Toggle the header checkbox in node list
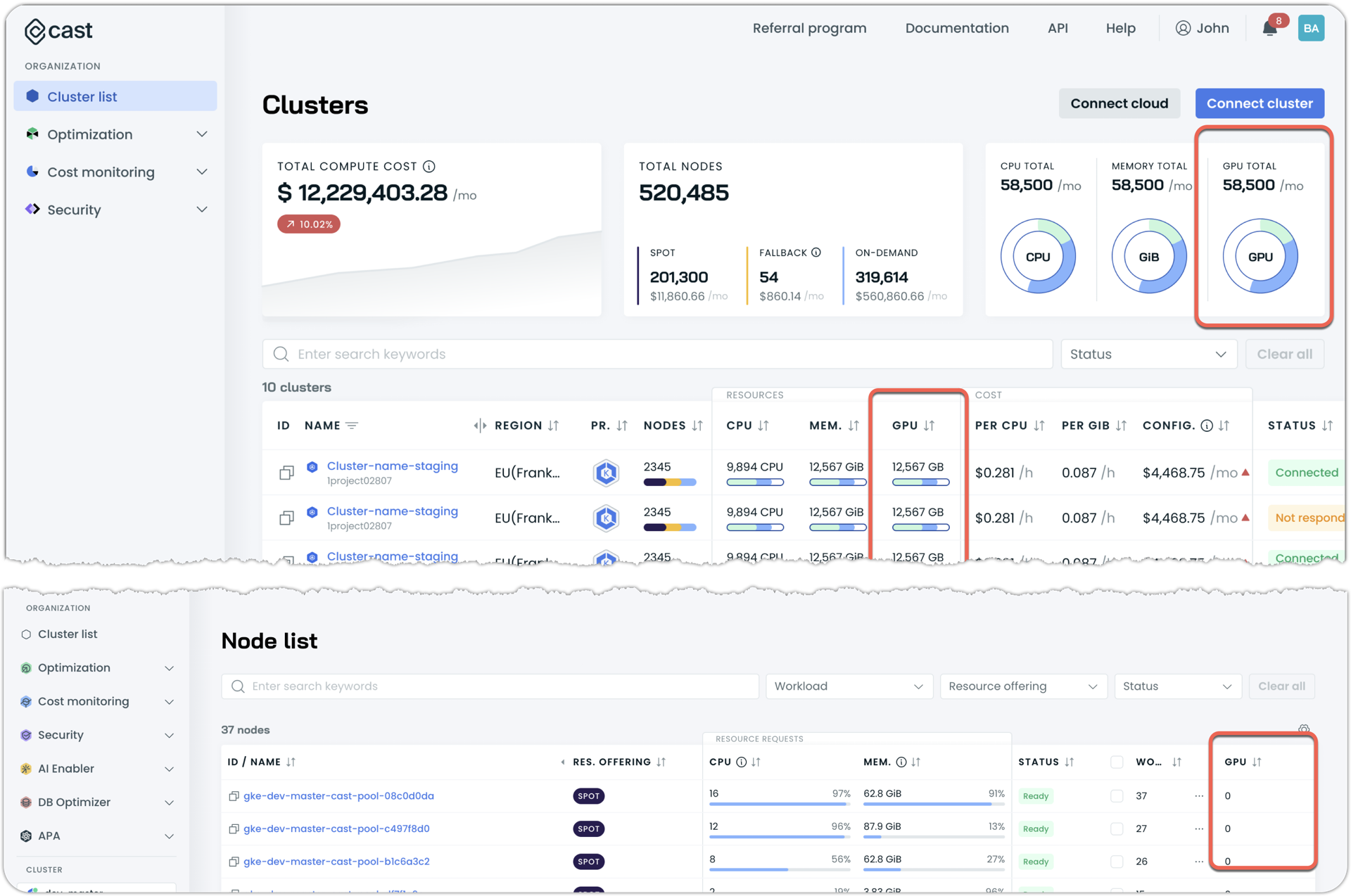 click(x=1117, y=762)
